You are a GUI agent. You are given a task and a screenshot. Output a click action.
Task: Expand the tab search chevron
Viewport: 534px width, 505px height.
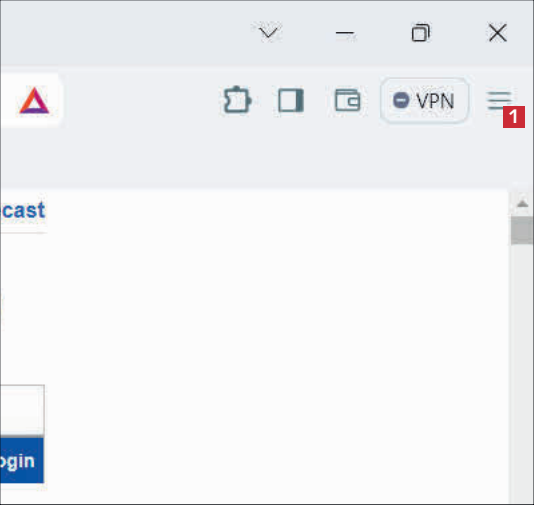[x=269, y=33]
